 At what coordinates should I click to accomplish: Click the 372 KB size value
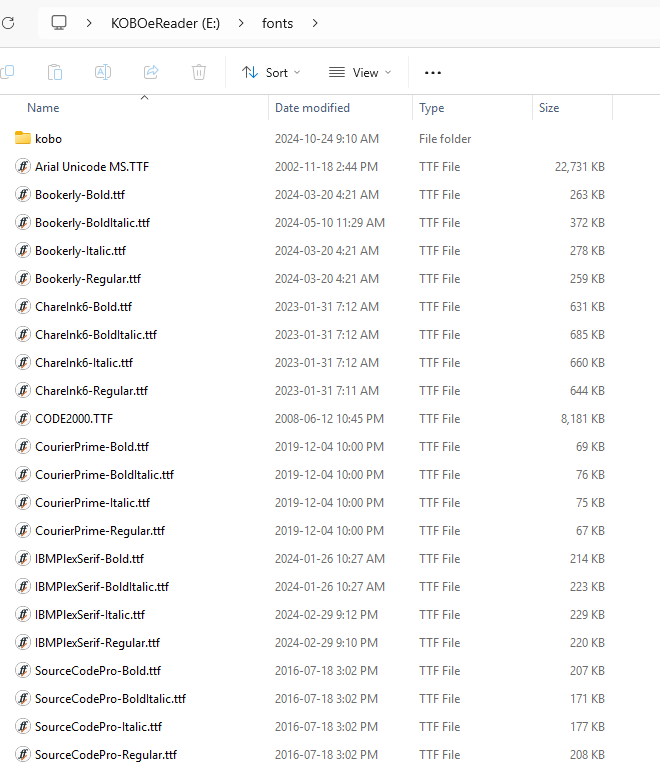tap(587, 223)
